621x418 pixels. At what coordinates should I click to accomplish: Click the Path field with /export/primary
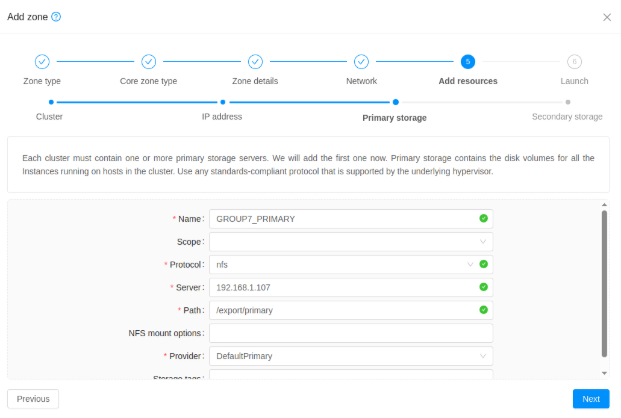351,310
